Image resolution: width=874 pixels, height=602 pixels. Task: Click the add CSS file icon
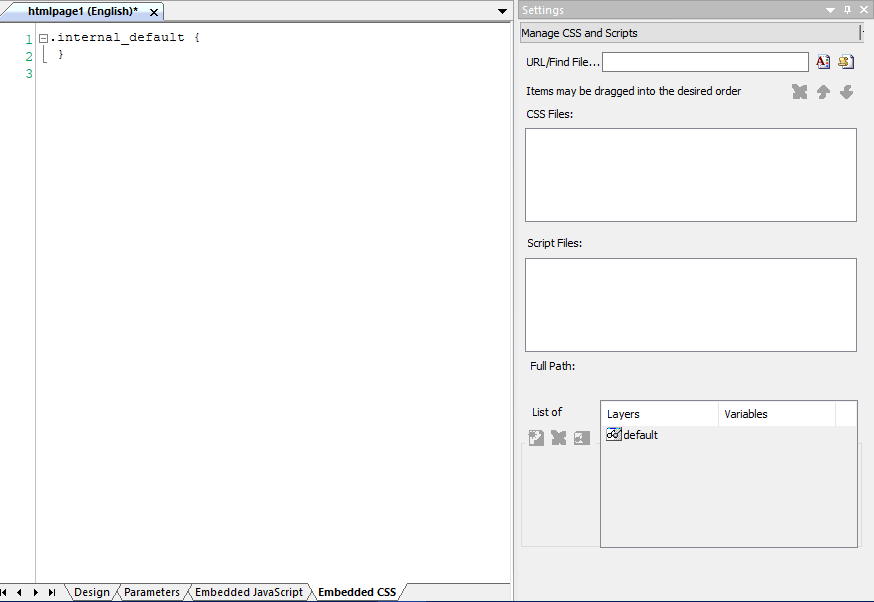(823, 62)
